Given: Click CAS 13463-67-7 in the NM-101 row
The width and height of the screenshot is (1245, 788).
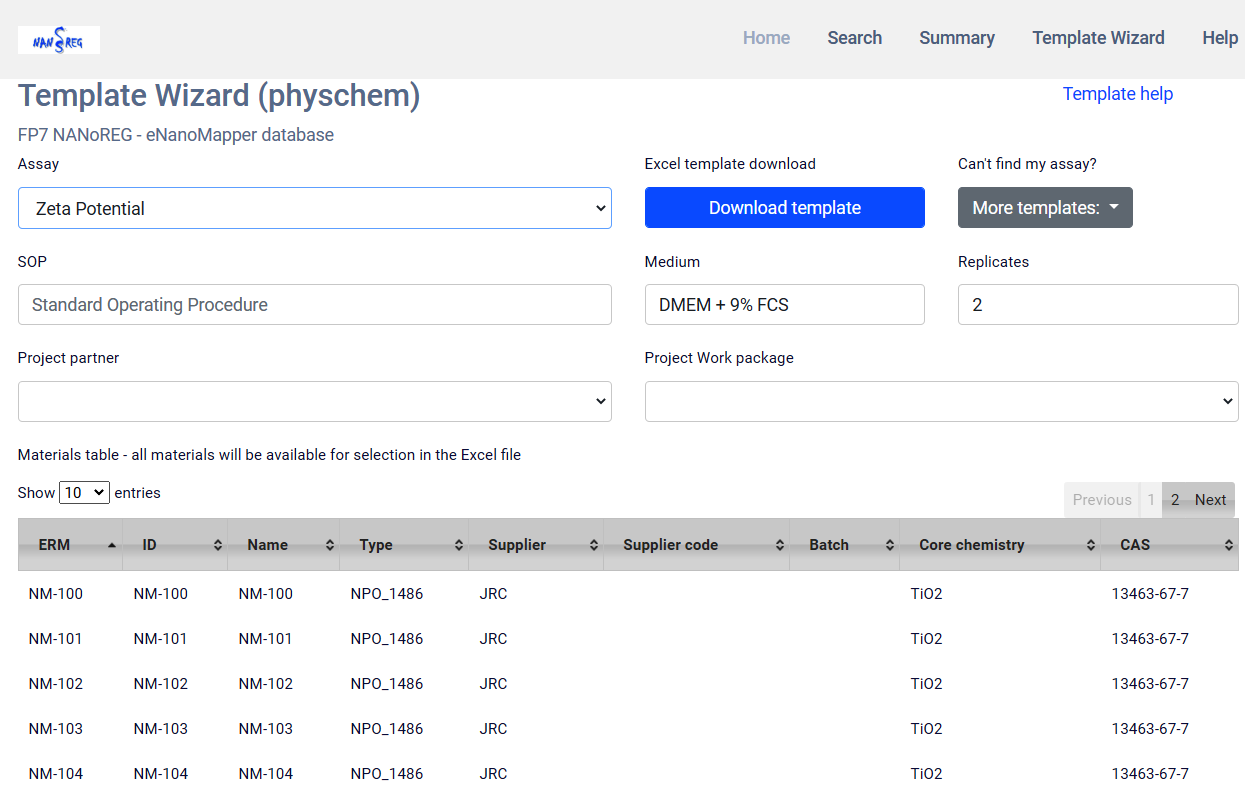Looking at the screenshot, I should point(1150,639).
